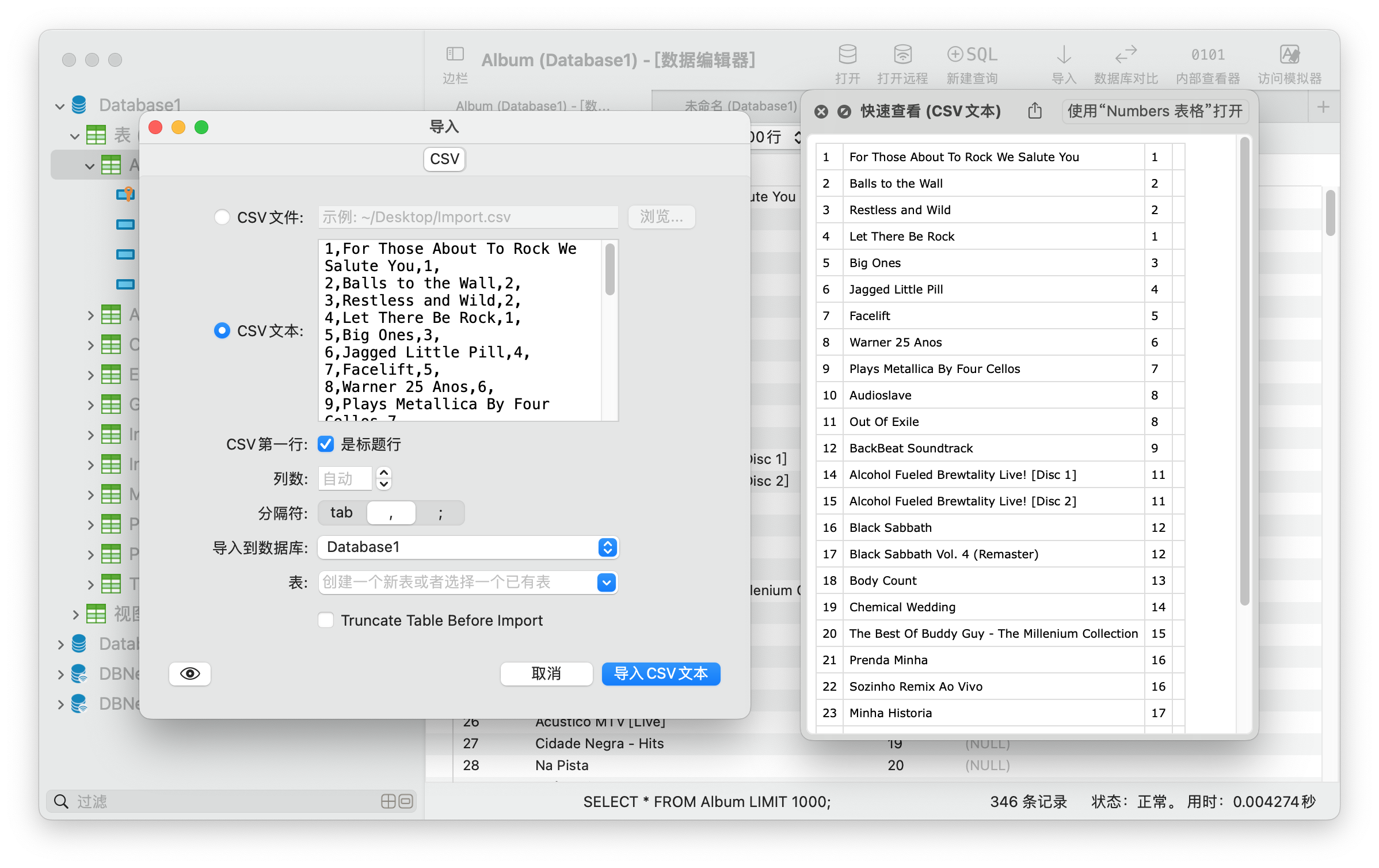
Task: Click the 导入 import toolbar icon
Action: click(x=1064, y=55)
